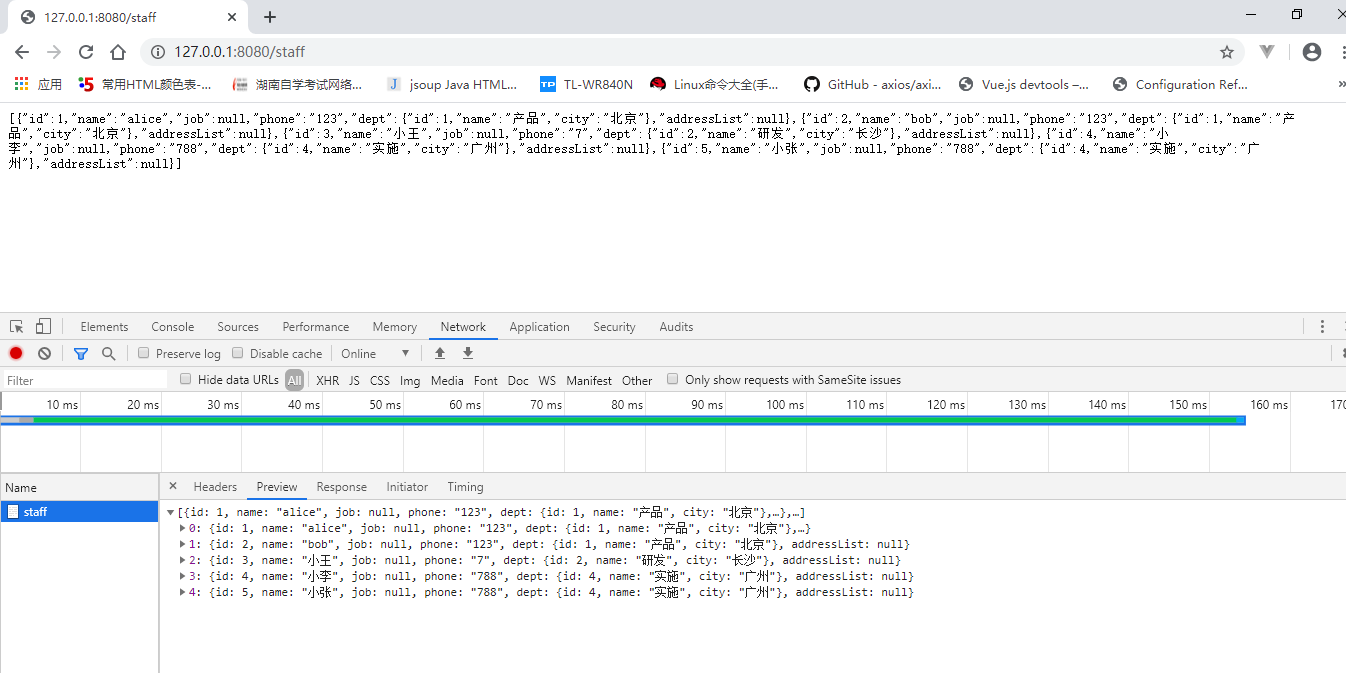Show the request Headers tab
This screenshot has height=673, width=1346.
point(215,487)
